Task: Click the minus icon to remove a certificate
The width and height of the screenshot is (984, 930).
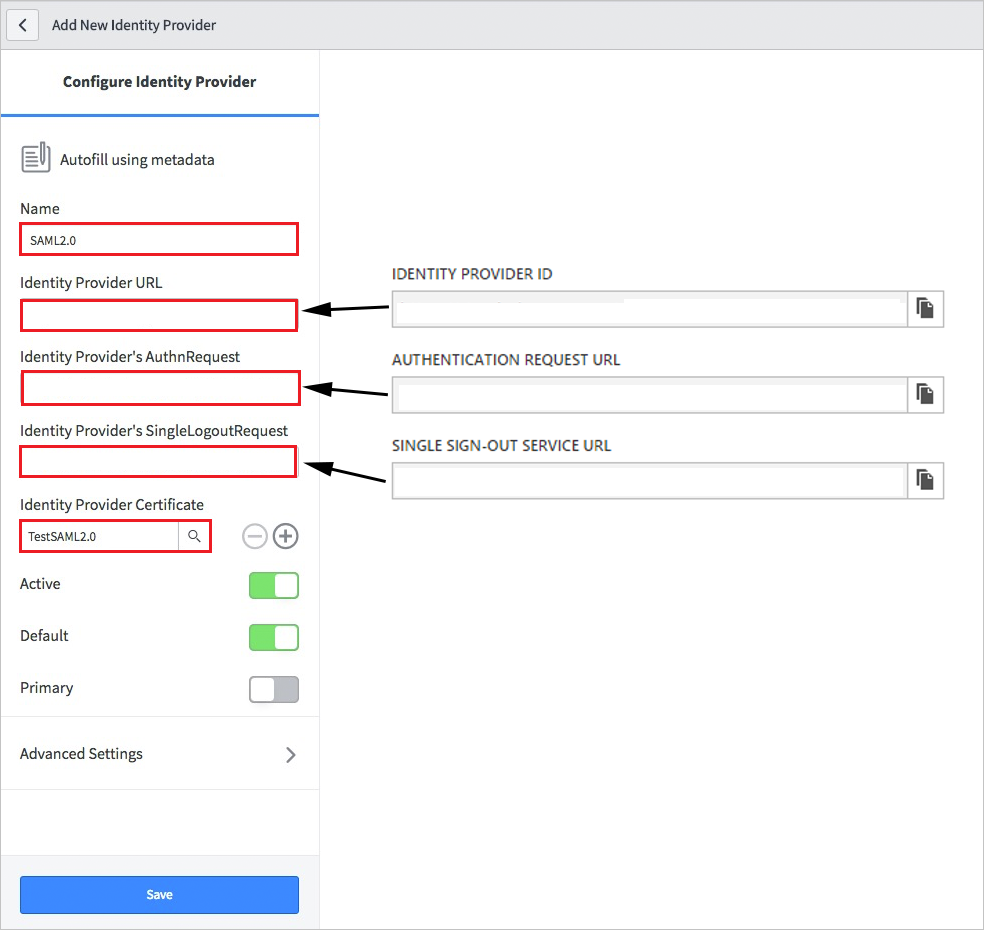Action: 255,536
